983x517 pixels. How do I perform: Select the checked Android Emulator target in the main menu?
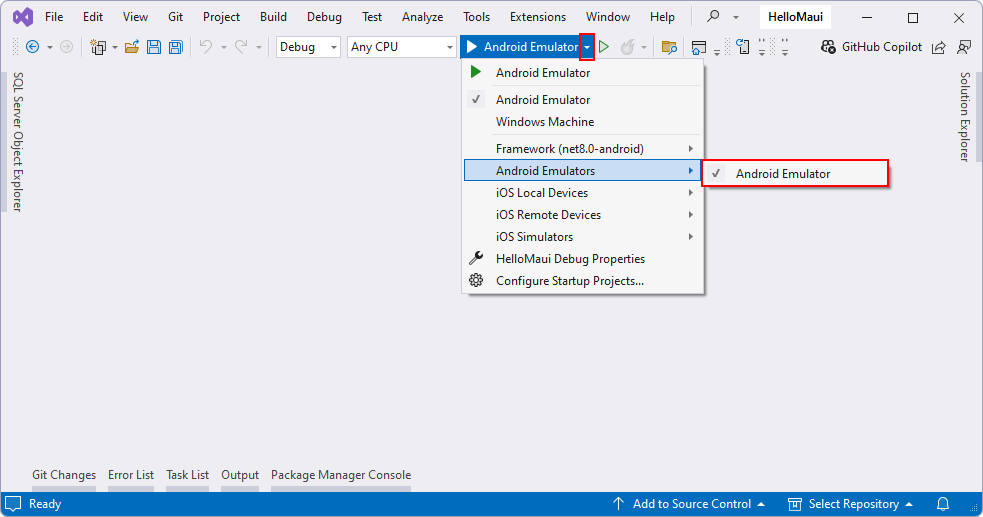click(582, 100)
